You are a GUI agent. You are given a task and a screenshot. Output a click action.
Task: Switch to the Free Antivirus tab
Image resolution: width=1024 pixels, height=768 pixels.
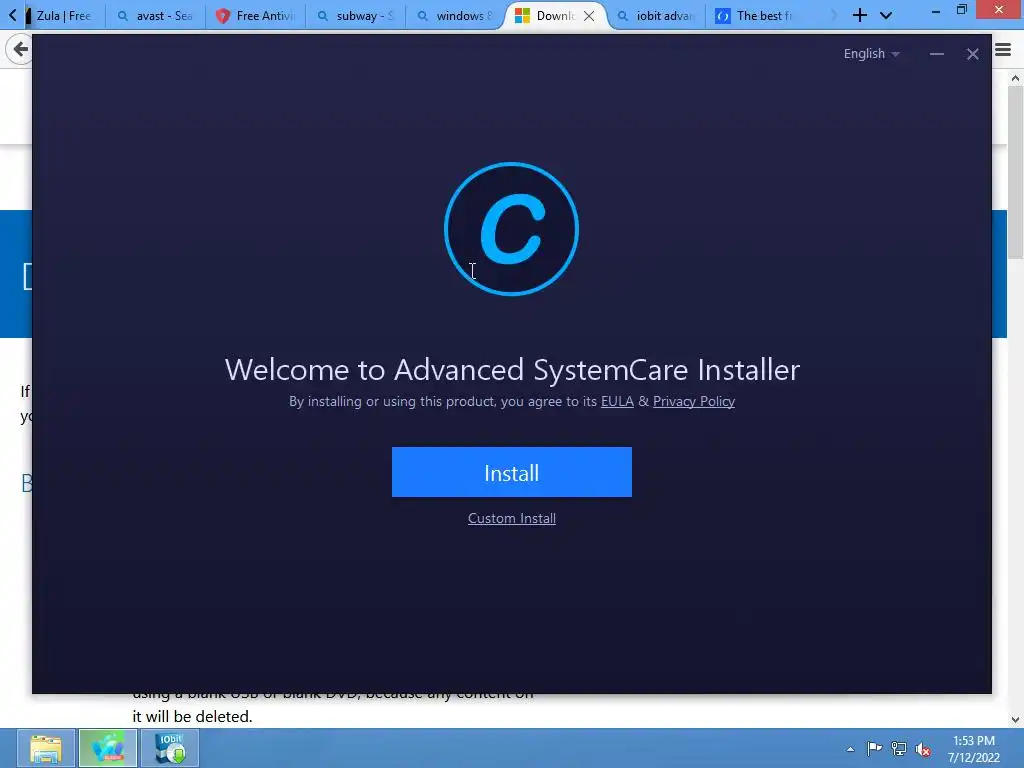(255, 16)
